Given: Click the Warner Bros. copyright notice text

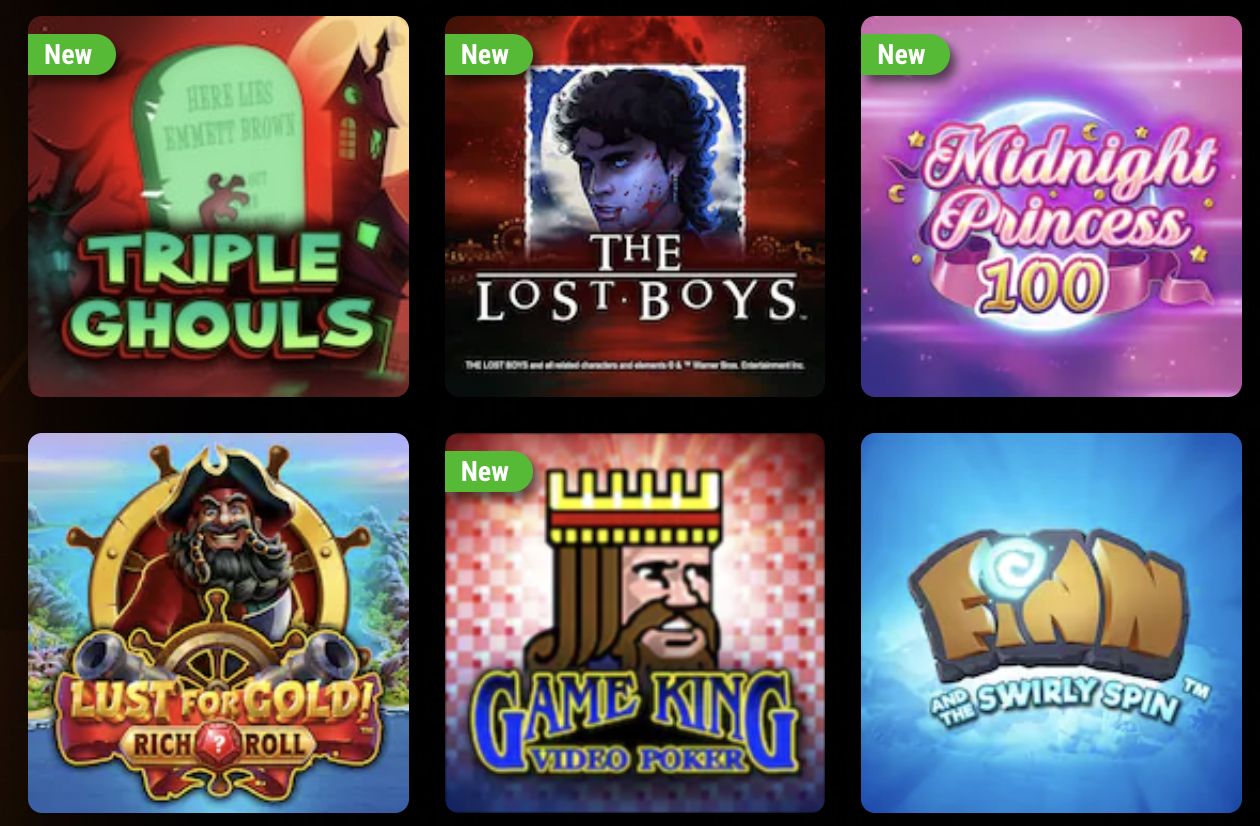Looking at the screenshot, I should [635, 366].
